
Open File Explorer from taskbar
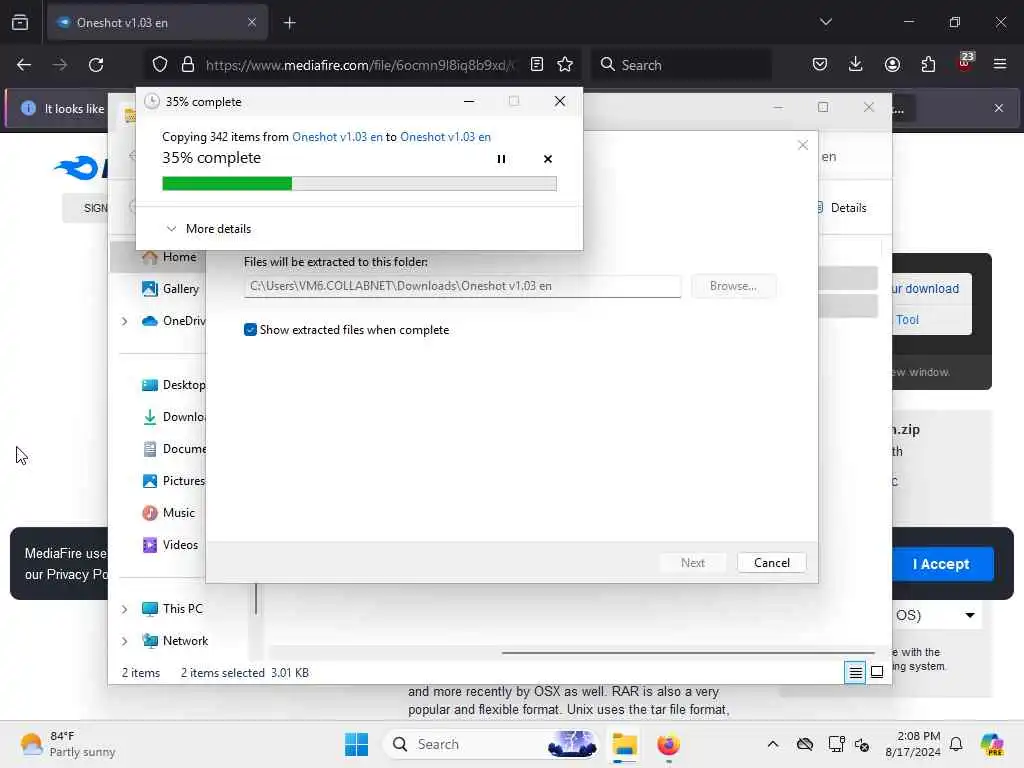624,744
